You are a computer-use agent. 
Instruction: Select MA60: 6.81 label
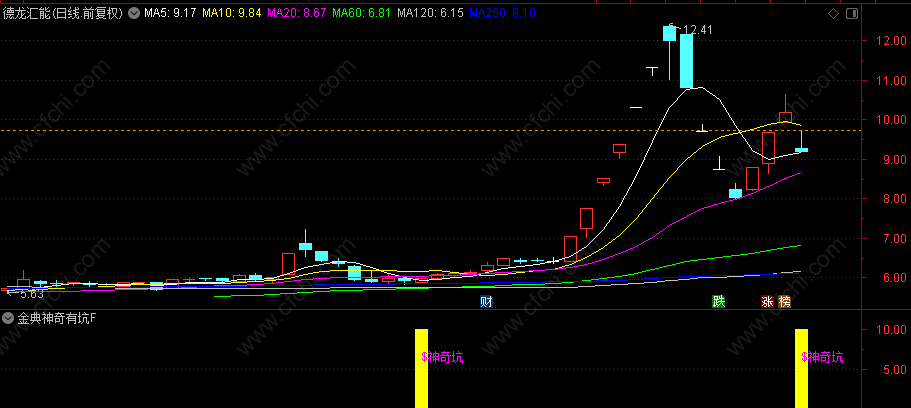click(363, 13)
